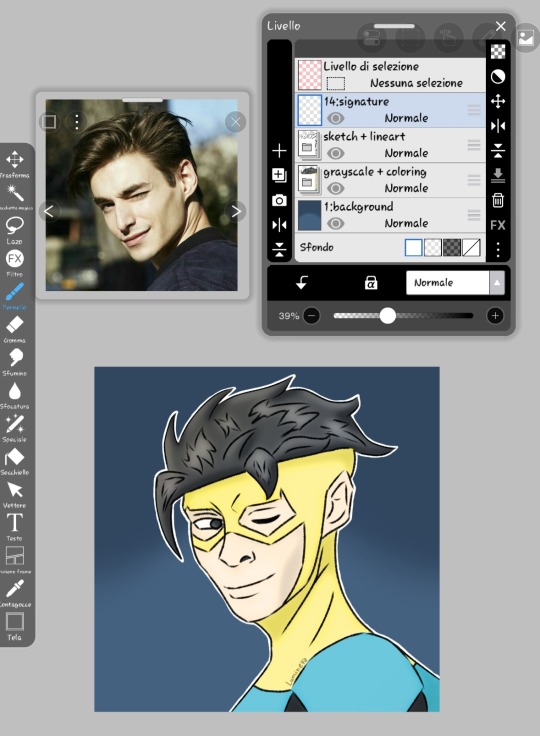This screenshot has width=540, height=736.
Task: Click the 14:signature reorder handle
Action: (x=474, y=110)
